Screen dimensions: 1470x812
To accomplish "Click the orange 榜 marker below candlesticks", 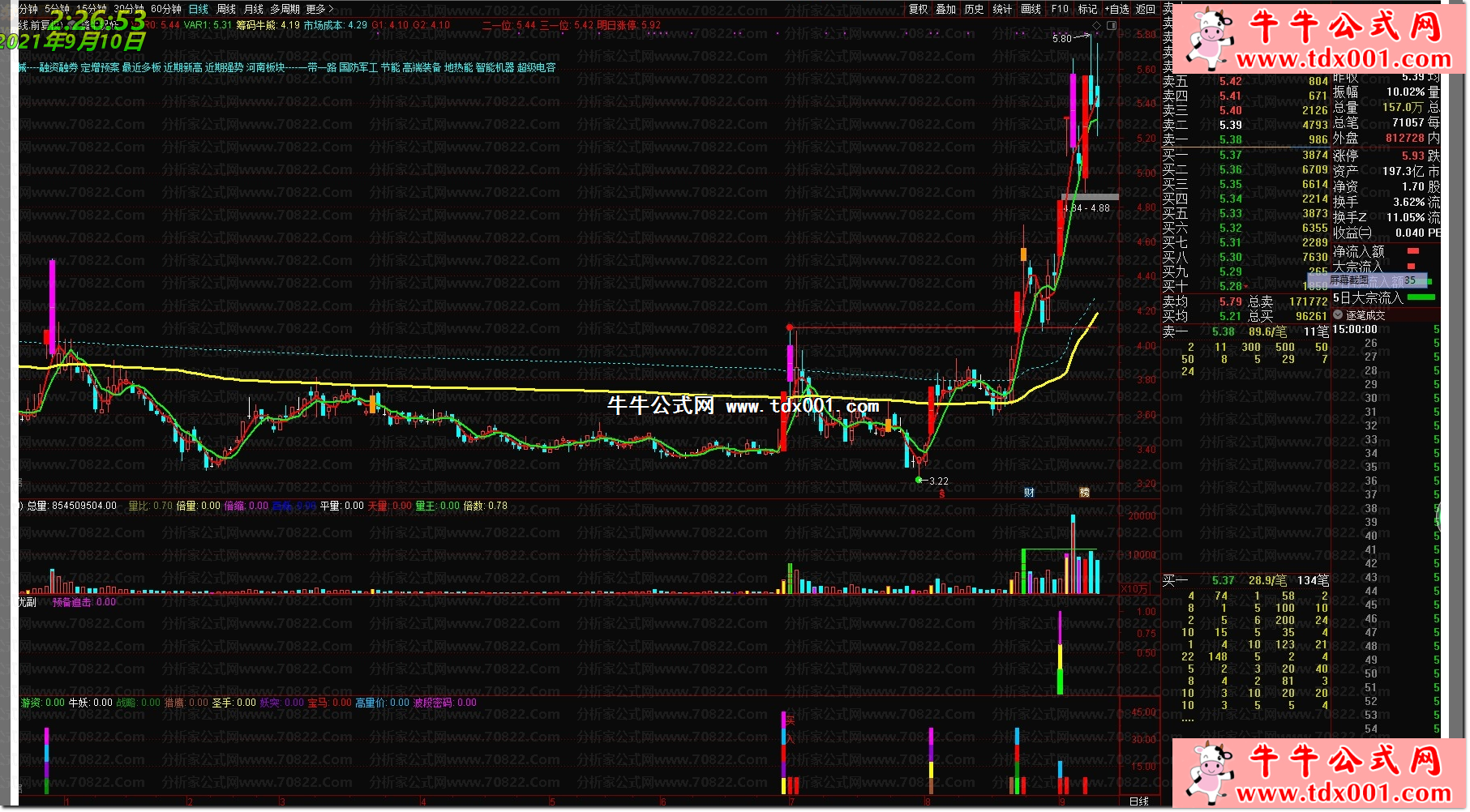I will click(x=1084, y=493).
